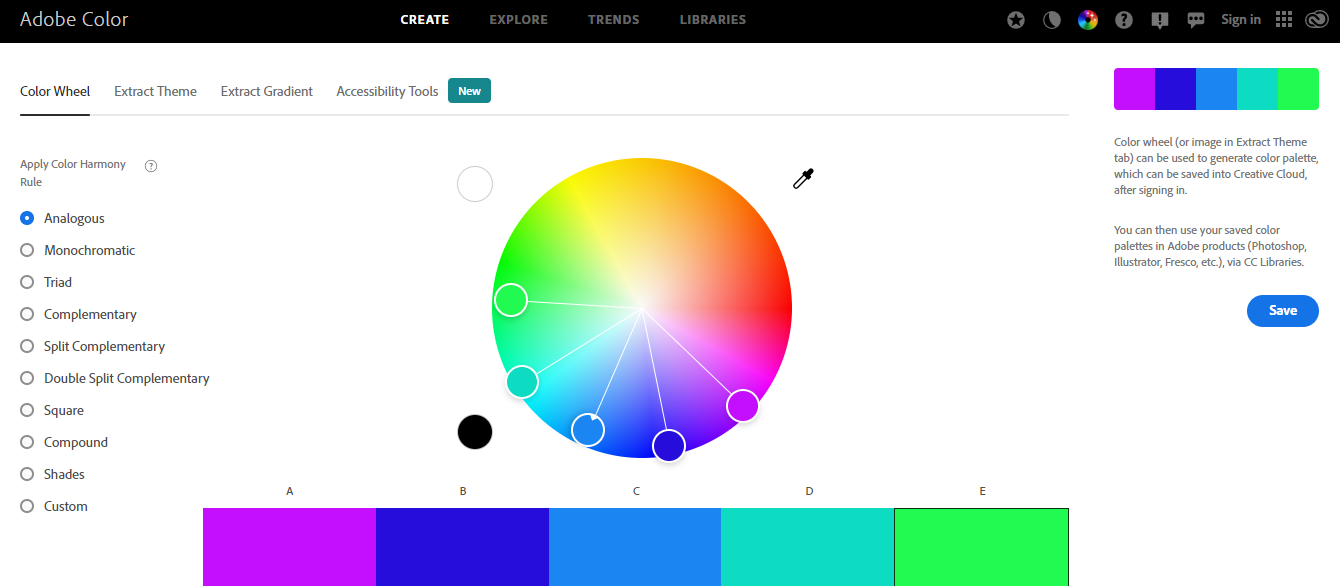Click the Save button
The image size is (1340, 586).
click(1282, 311)
